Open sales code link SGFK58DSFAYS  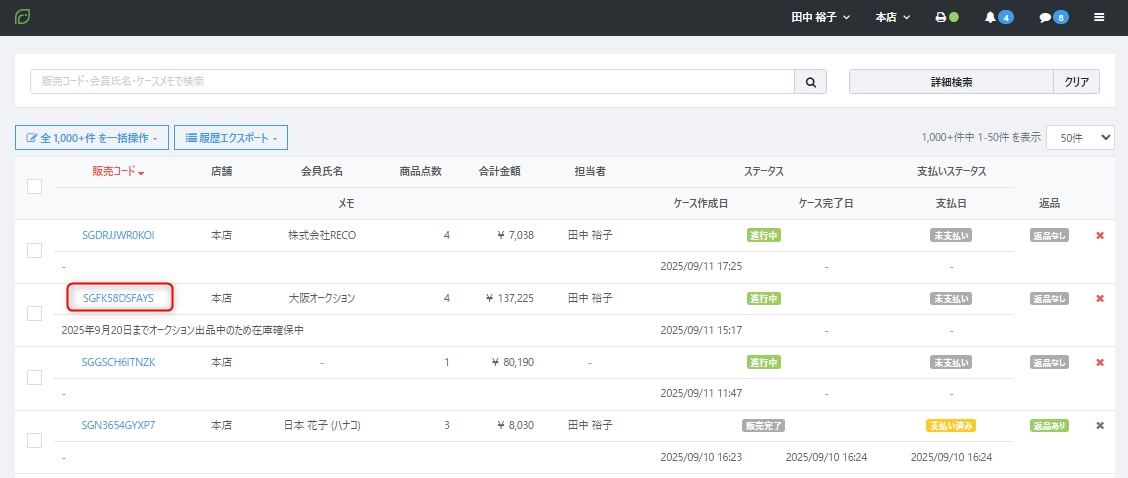click(x=118, y=298)
